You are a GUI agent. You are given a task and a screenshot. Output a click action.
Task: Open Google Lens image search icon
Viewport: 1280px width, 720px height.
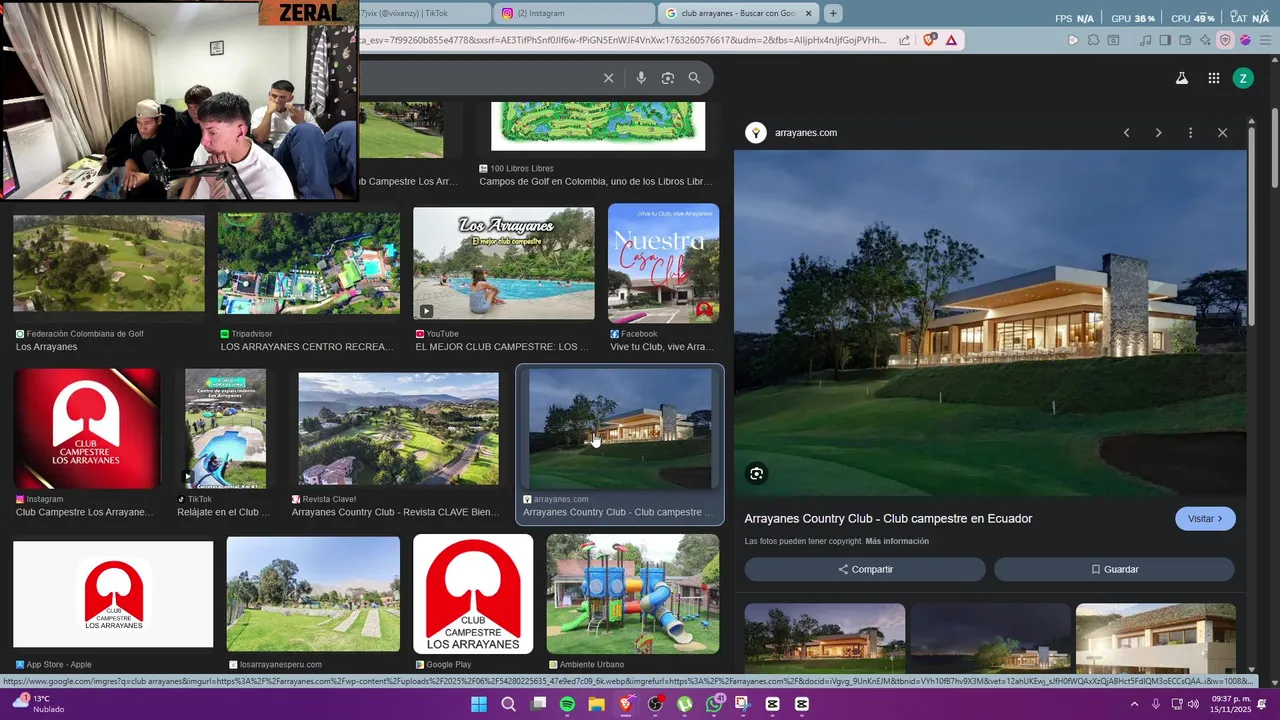pyautogui.click(x=668, y=78)
